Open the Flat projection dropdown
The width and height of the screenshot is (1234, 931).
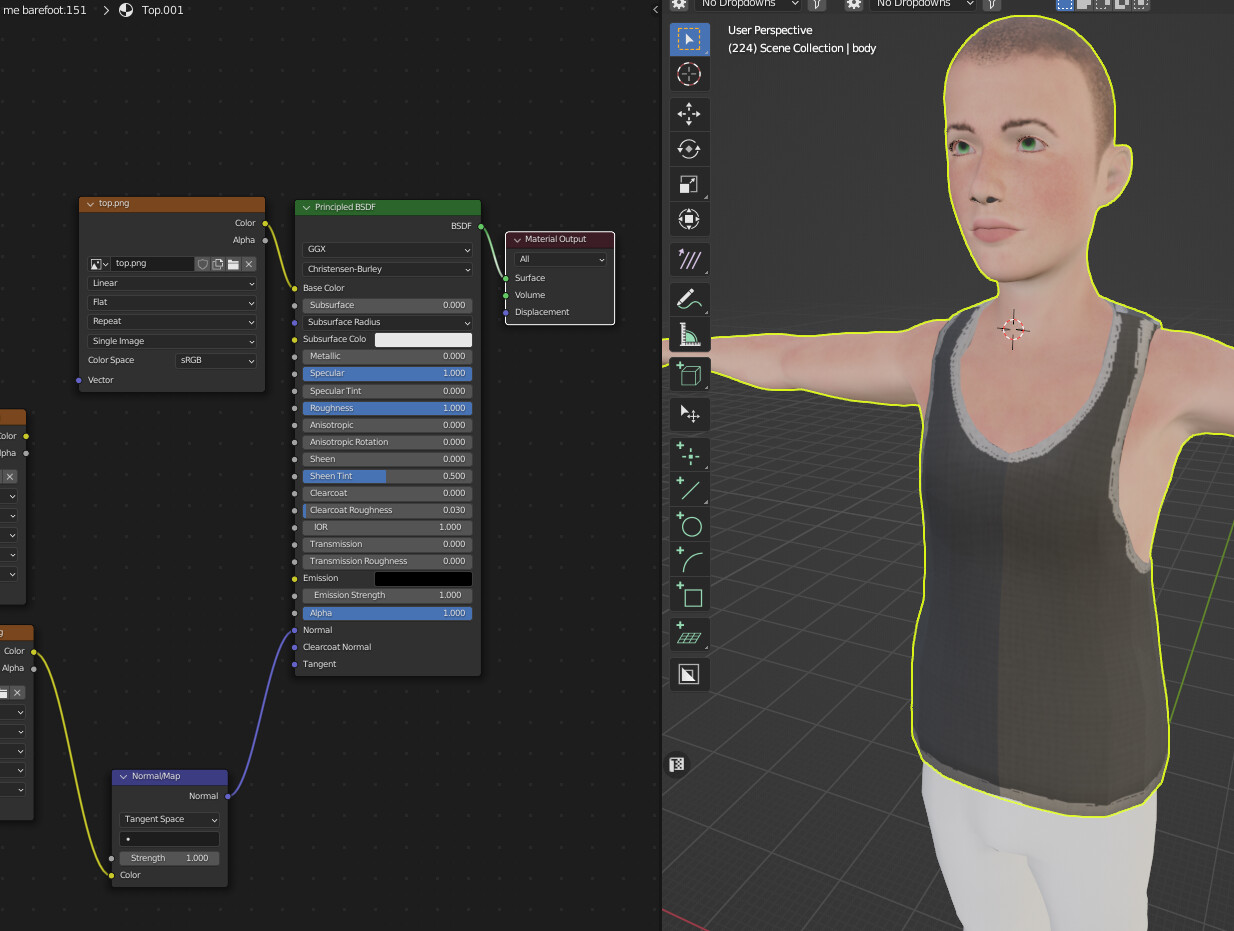172,302
